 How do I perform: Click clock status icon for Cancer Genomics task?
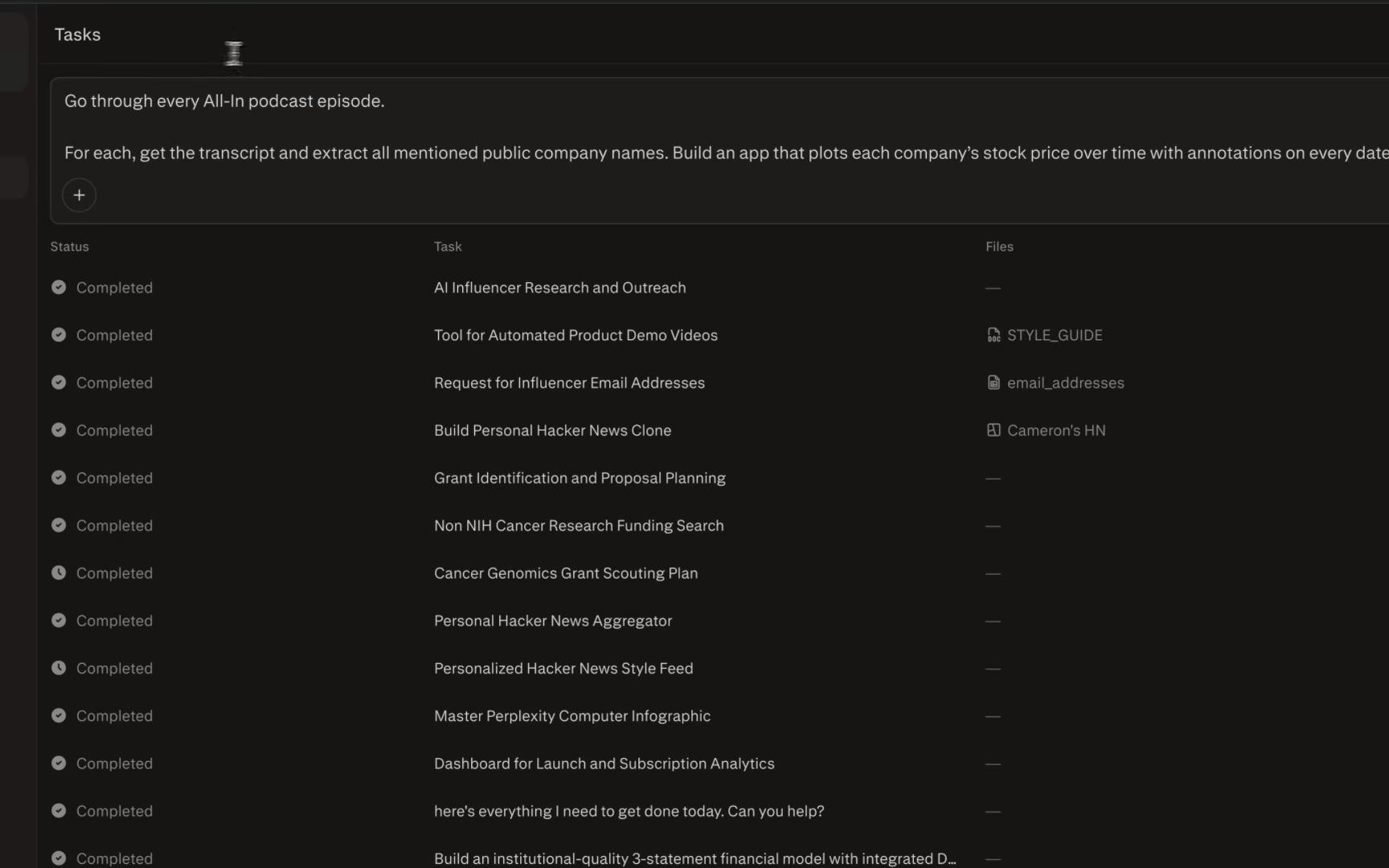click(x=59, y=573)
